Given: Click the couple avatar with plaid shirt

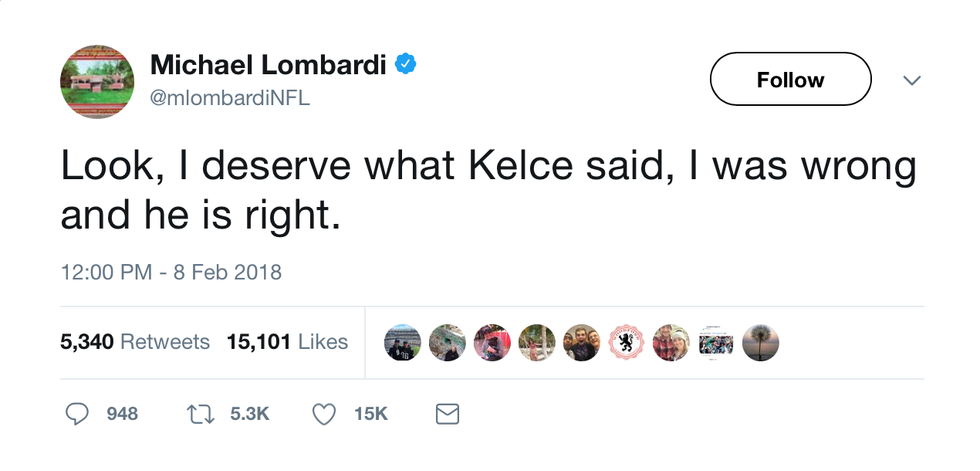Looking at the screenshot, I should coord(672,342).
